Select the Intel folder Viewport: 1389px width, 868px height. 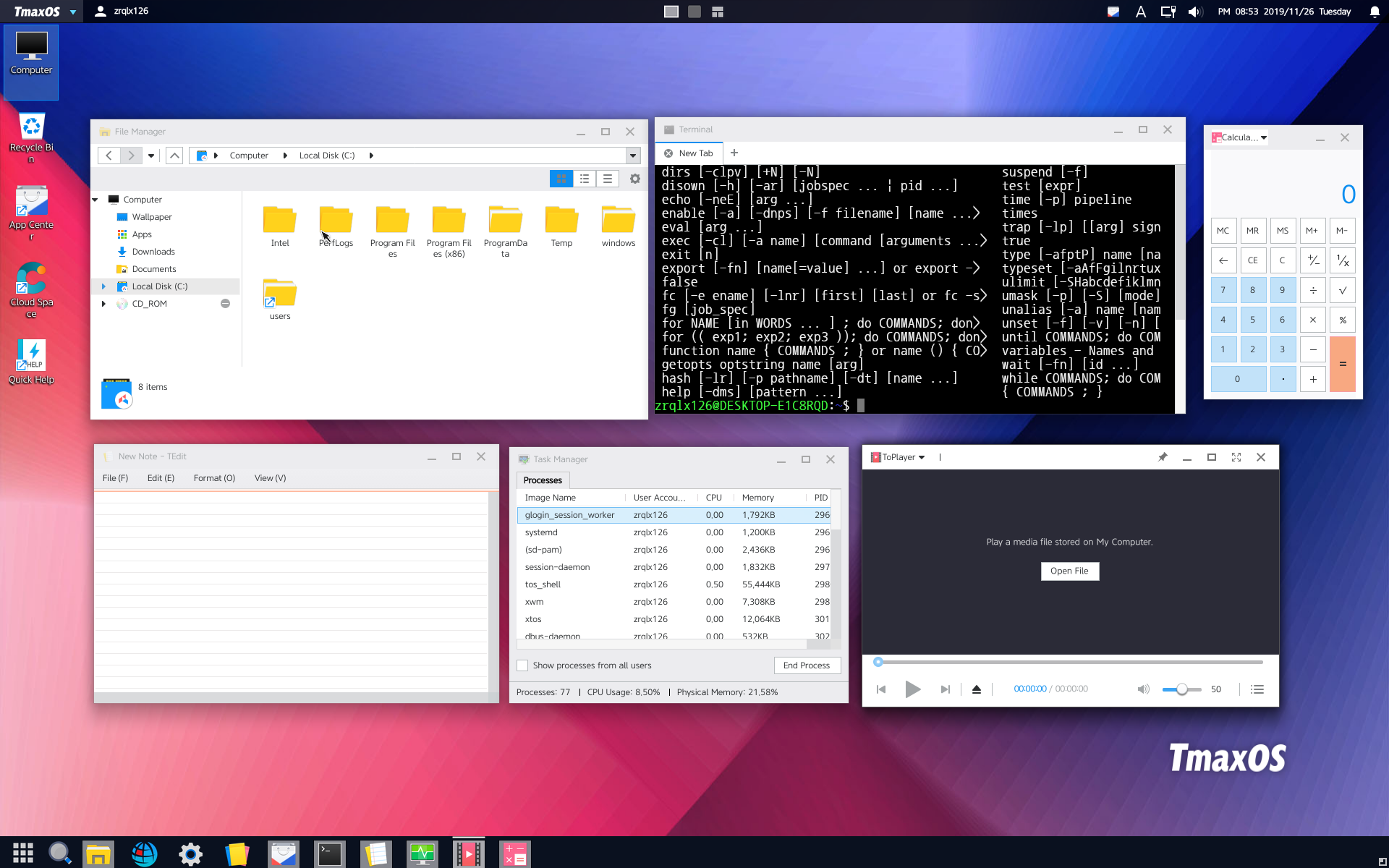click(x=280, y=226)
